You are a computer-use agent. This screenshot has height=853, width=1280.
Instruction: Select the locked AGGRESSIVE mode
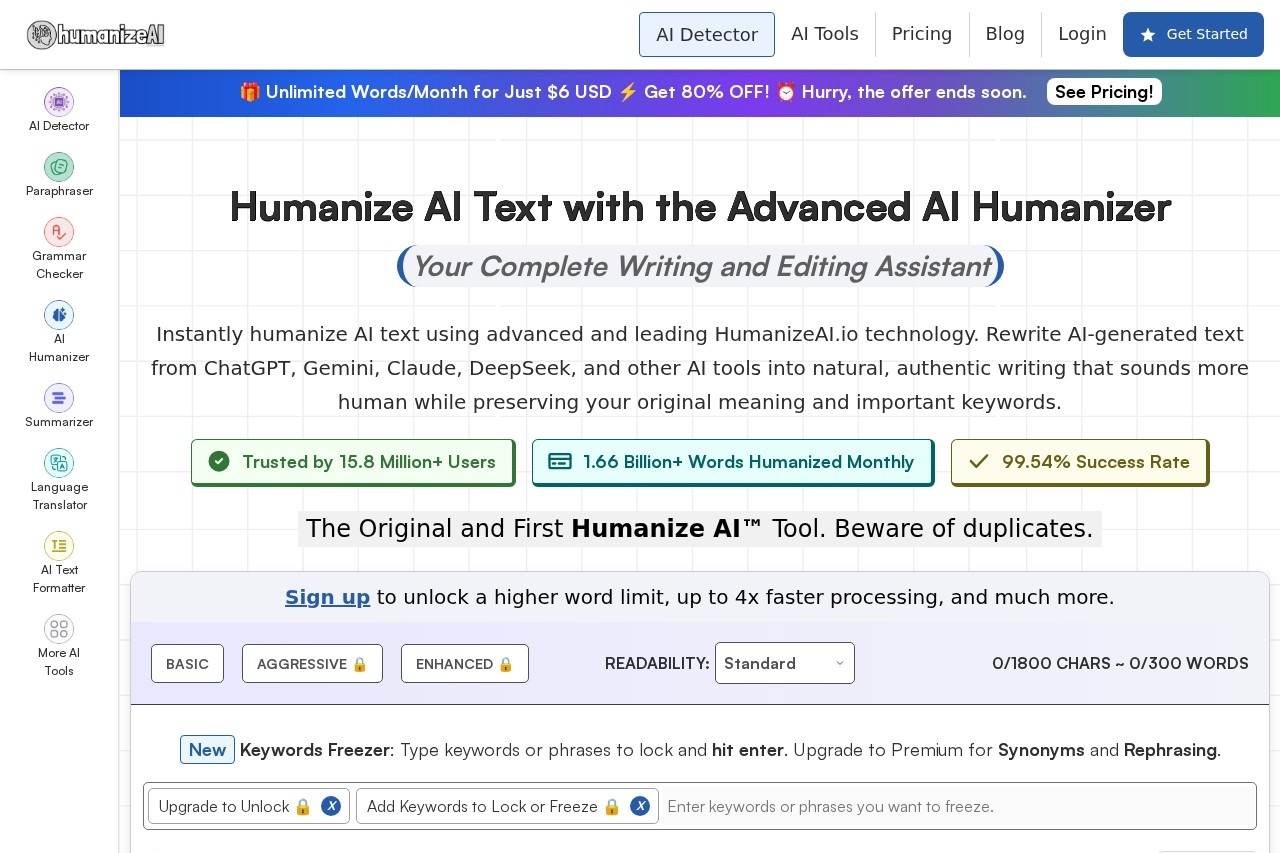pyautogui.click(x=312, y=664)
